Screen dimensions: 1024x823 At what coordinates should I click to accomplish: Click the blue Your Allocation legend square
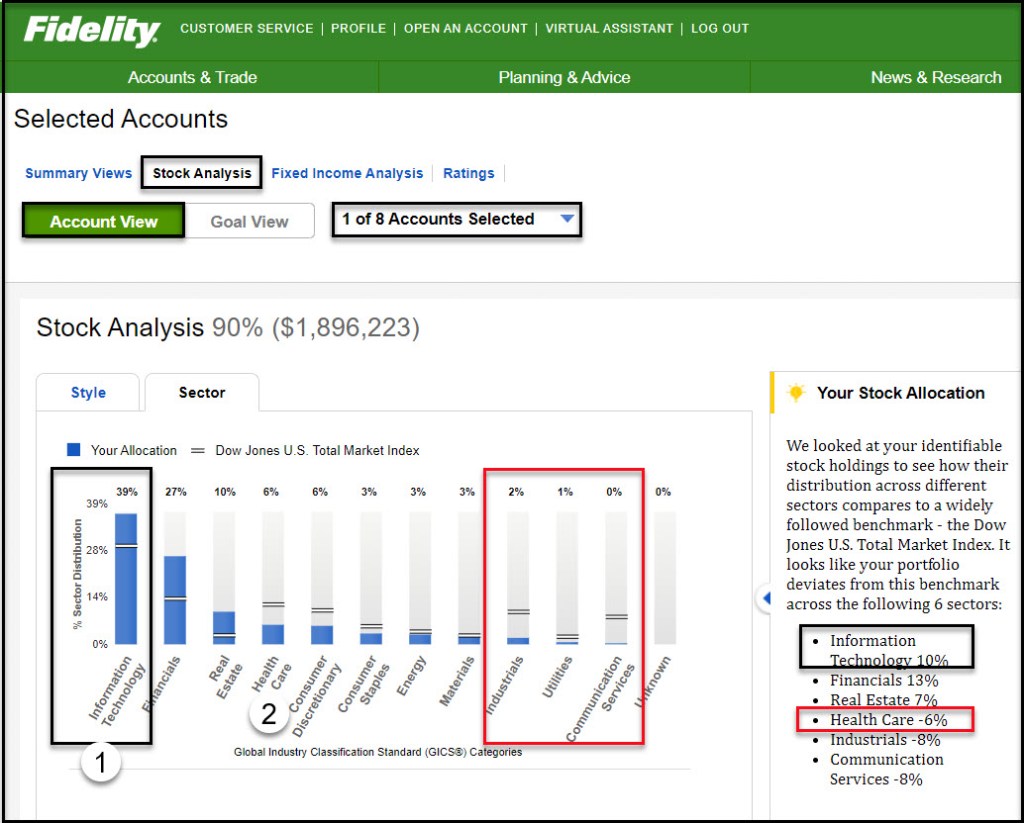[74, 450]
